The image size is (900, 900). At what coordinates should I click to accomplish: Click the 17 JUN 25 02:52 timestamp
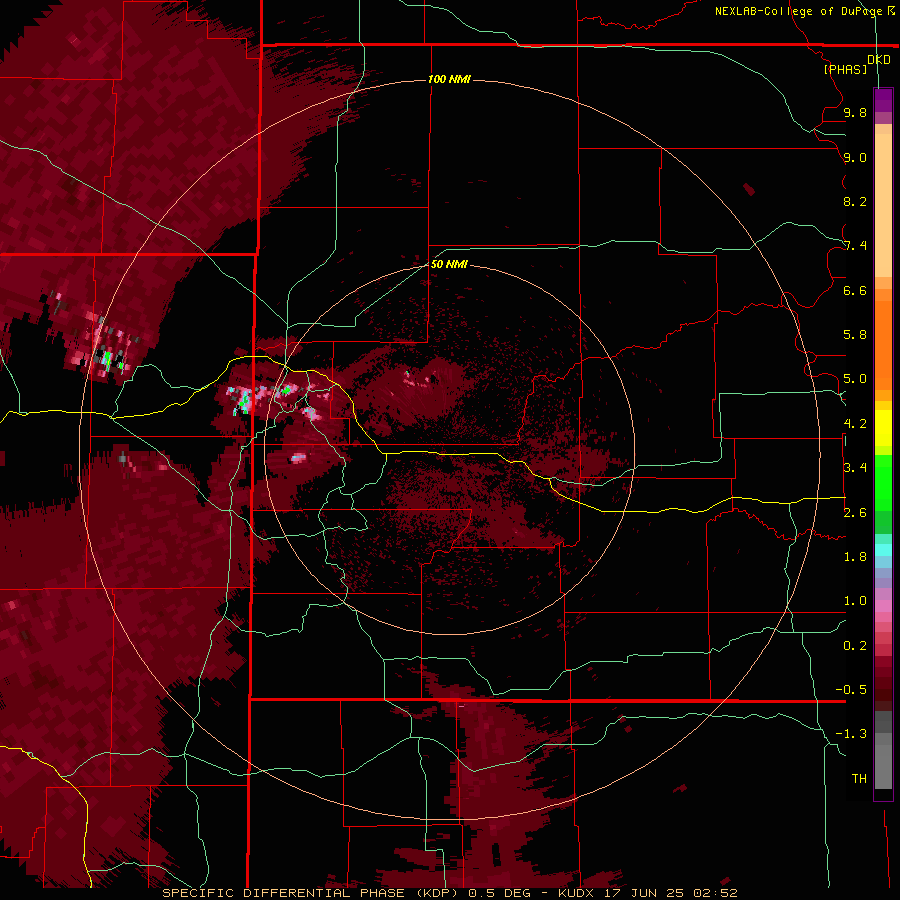(671, 893)
